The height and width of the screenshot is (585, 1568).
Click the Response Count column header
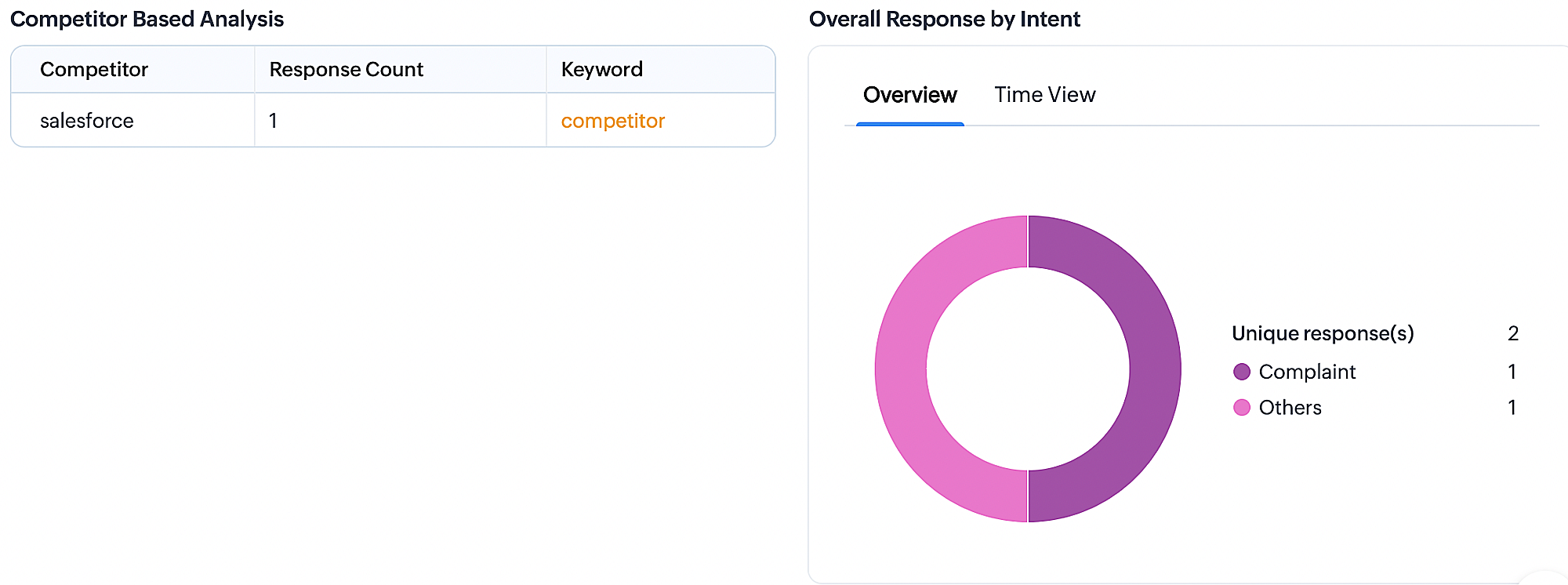pyautogui.click(x=347, y=70)
